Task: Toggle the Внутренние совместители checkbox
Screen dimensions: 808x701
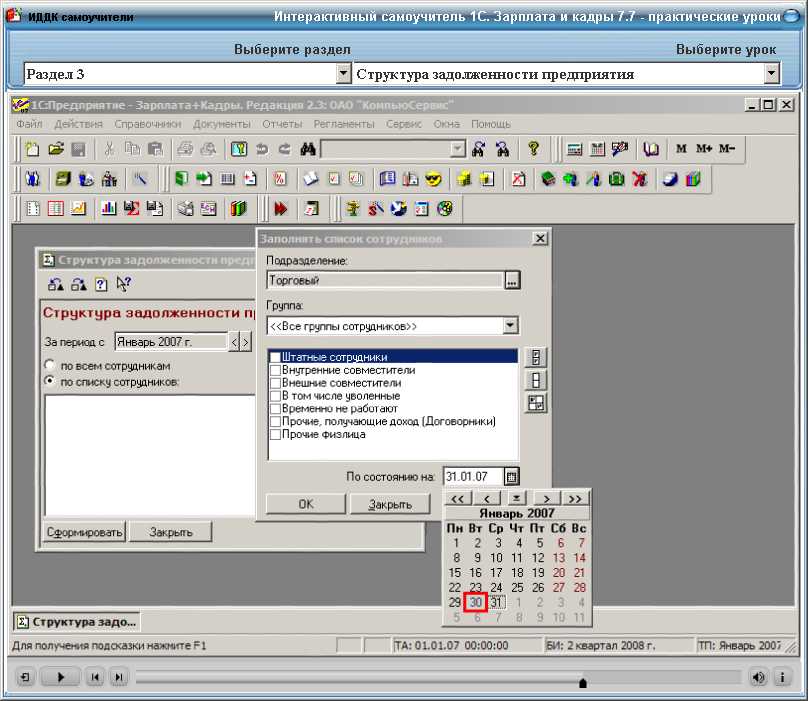Action: (275, 370)
